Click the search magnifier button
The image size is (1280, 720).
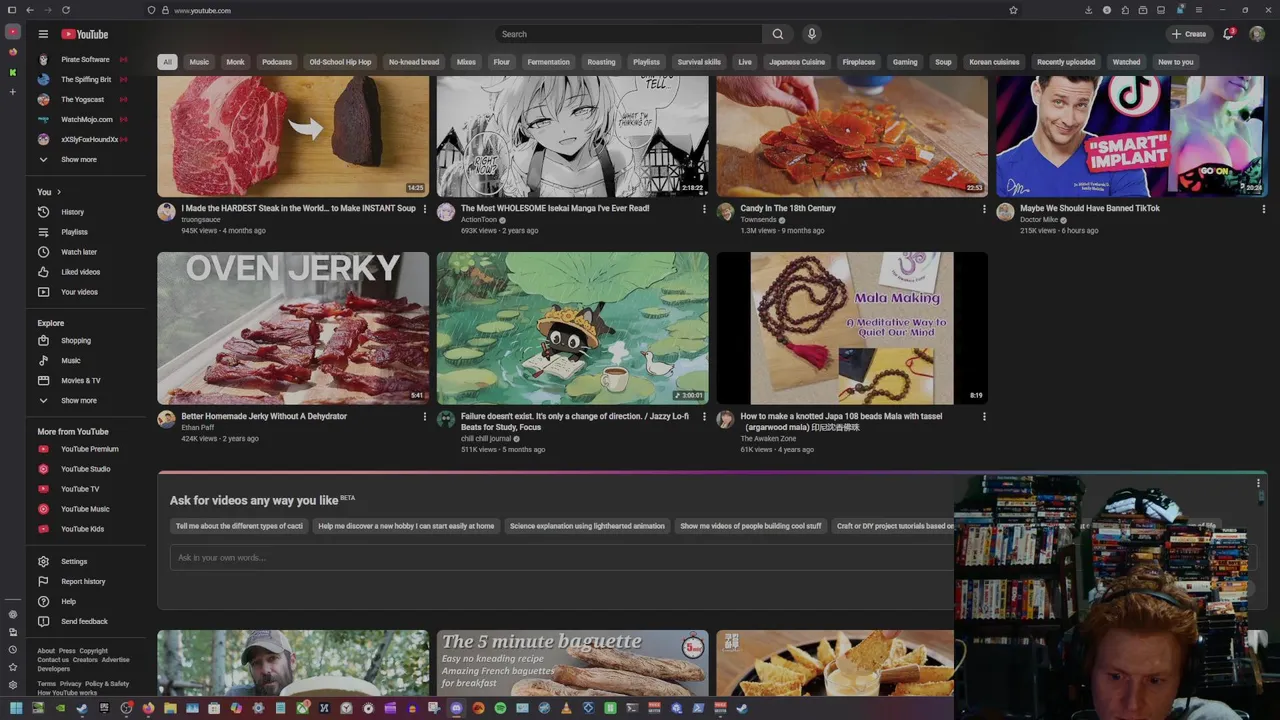pyautogui.click(x=778, y=34)
